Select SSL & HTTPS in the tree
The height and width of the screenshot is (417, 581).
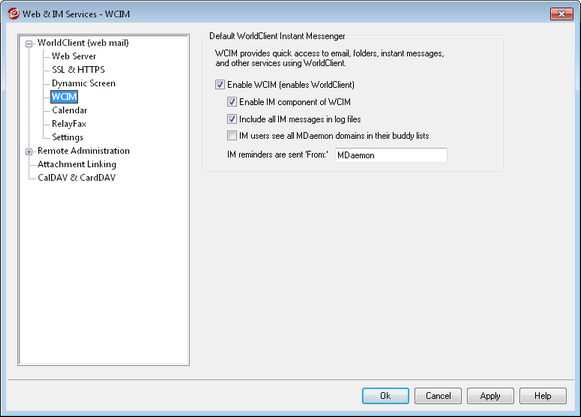pyautogui.click(x=78, y=70)
